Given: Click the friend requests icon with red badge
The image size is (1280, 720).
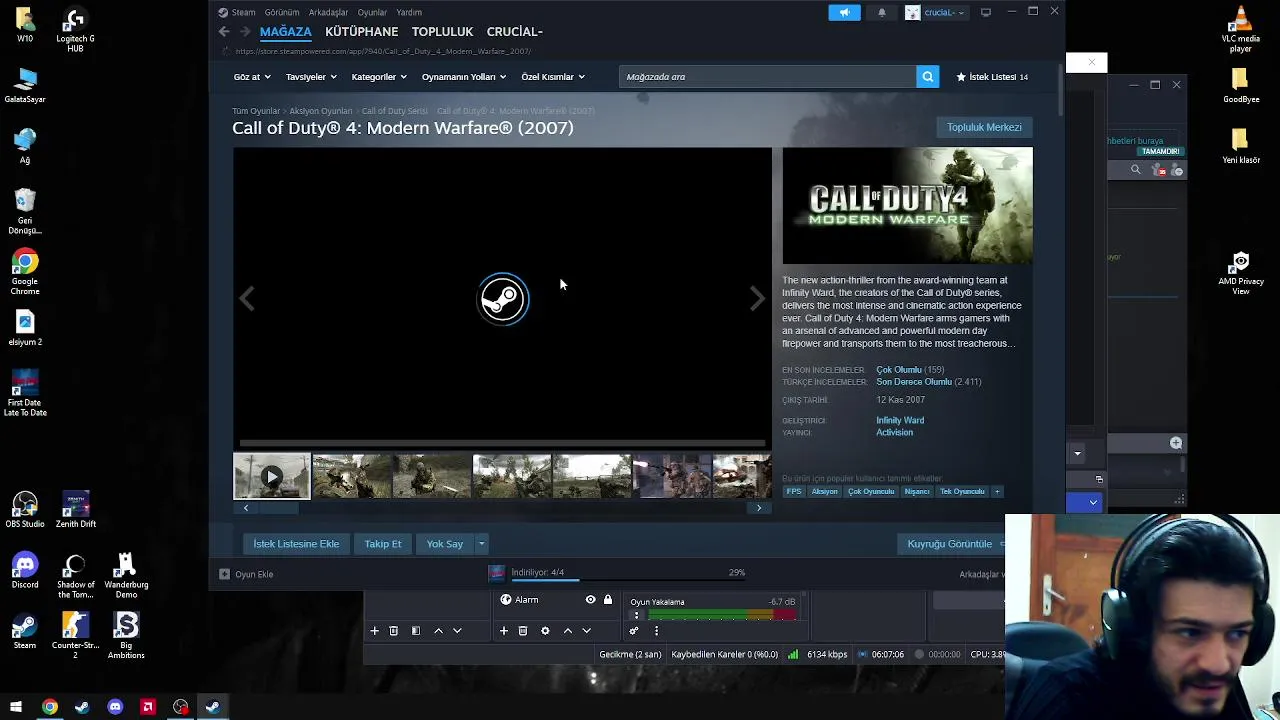Looking at the screenshot, I should [1160, 171].
